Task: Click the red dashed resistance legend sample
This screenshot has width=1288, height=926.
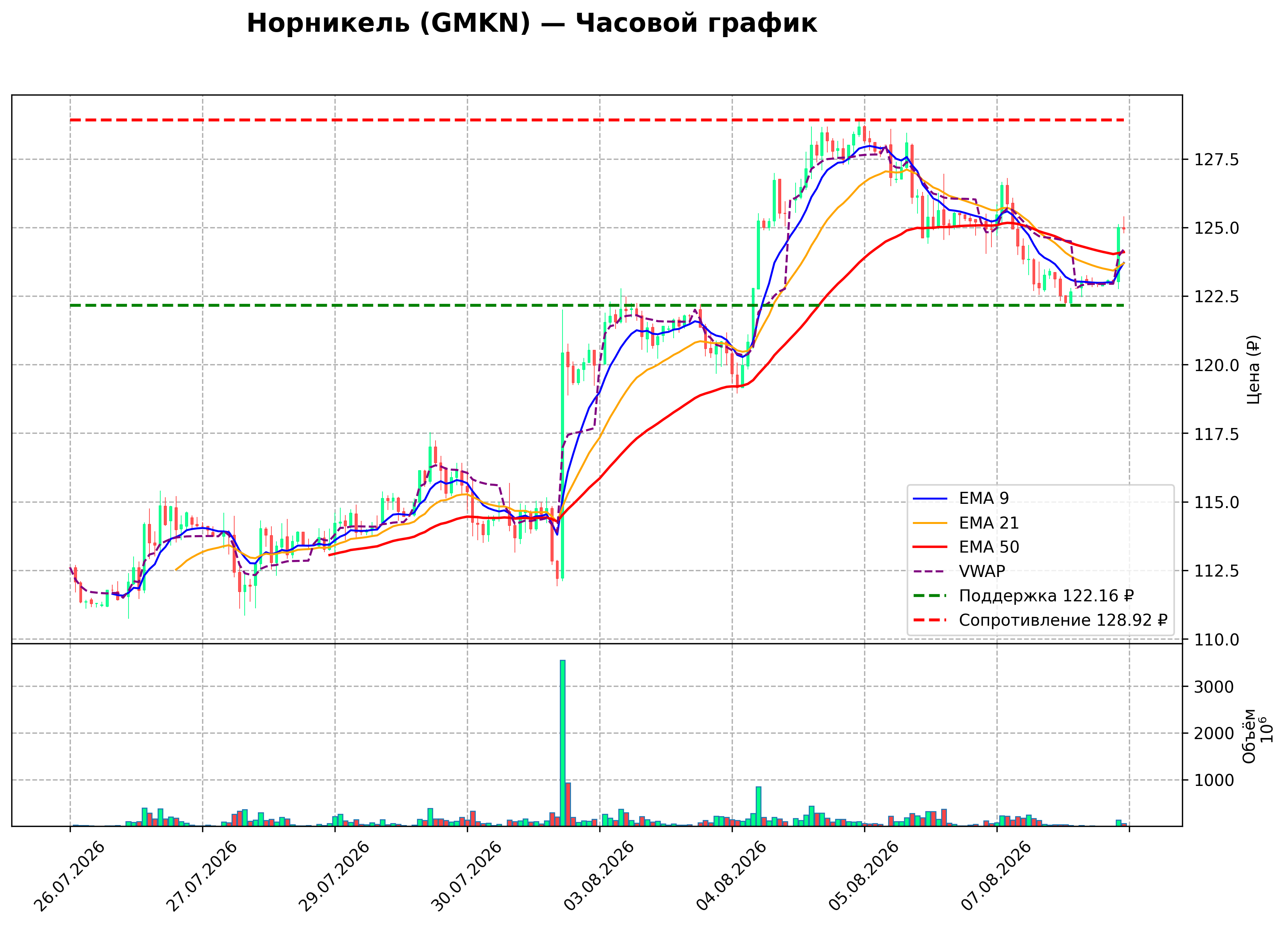Action: point(930,620)
